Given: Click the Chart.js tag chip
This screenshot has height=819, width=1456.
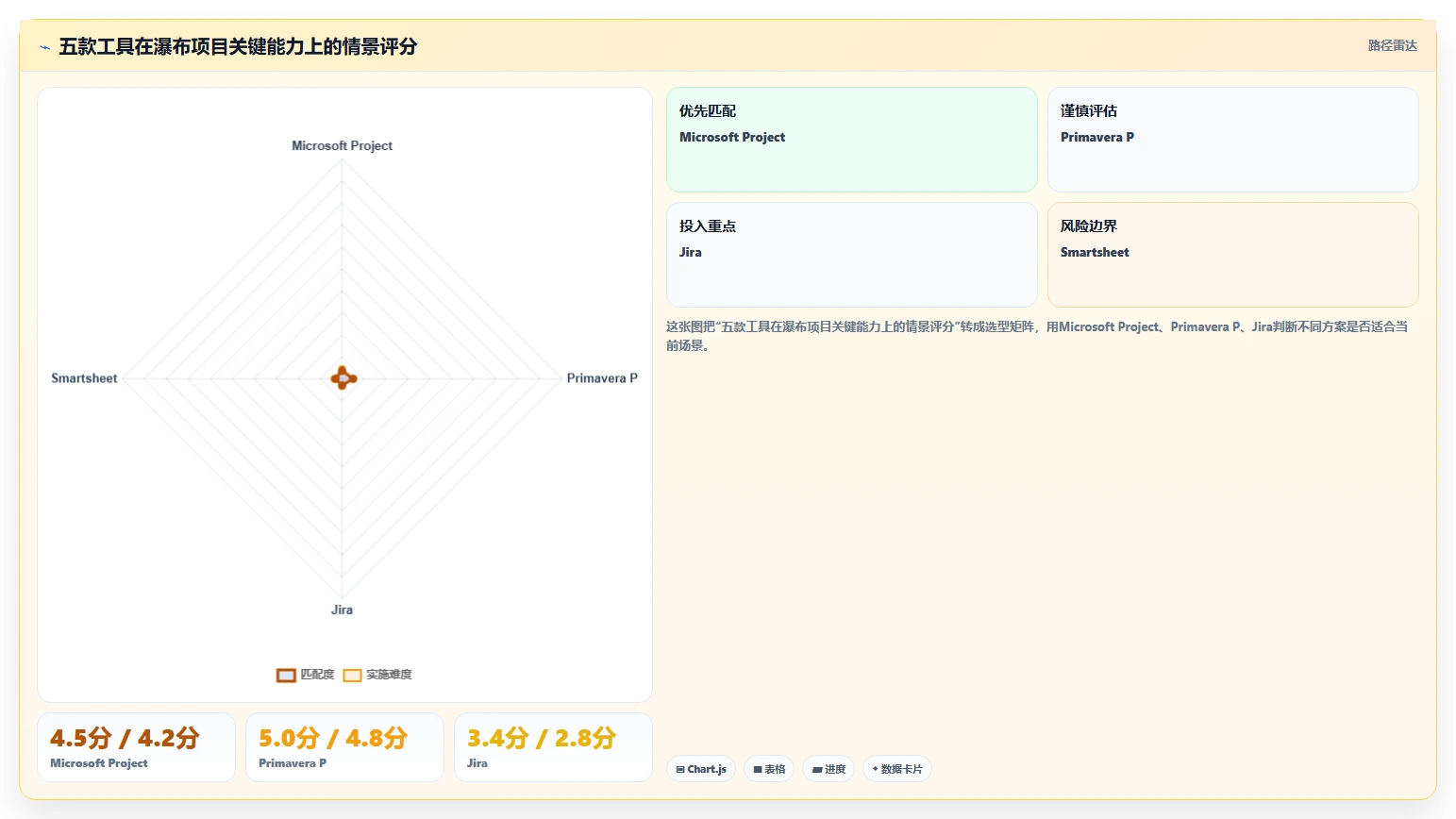Looking at the screenshot, I should tap(701, 769).
